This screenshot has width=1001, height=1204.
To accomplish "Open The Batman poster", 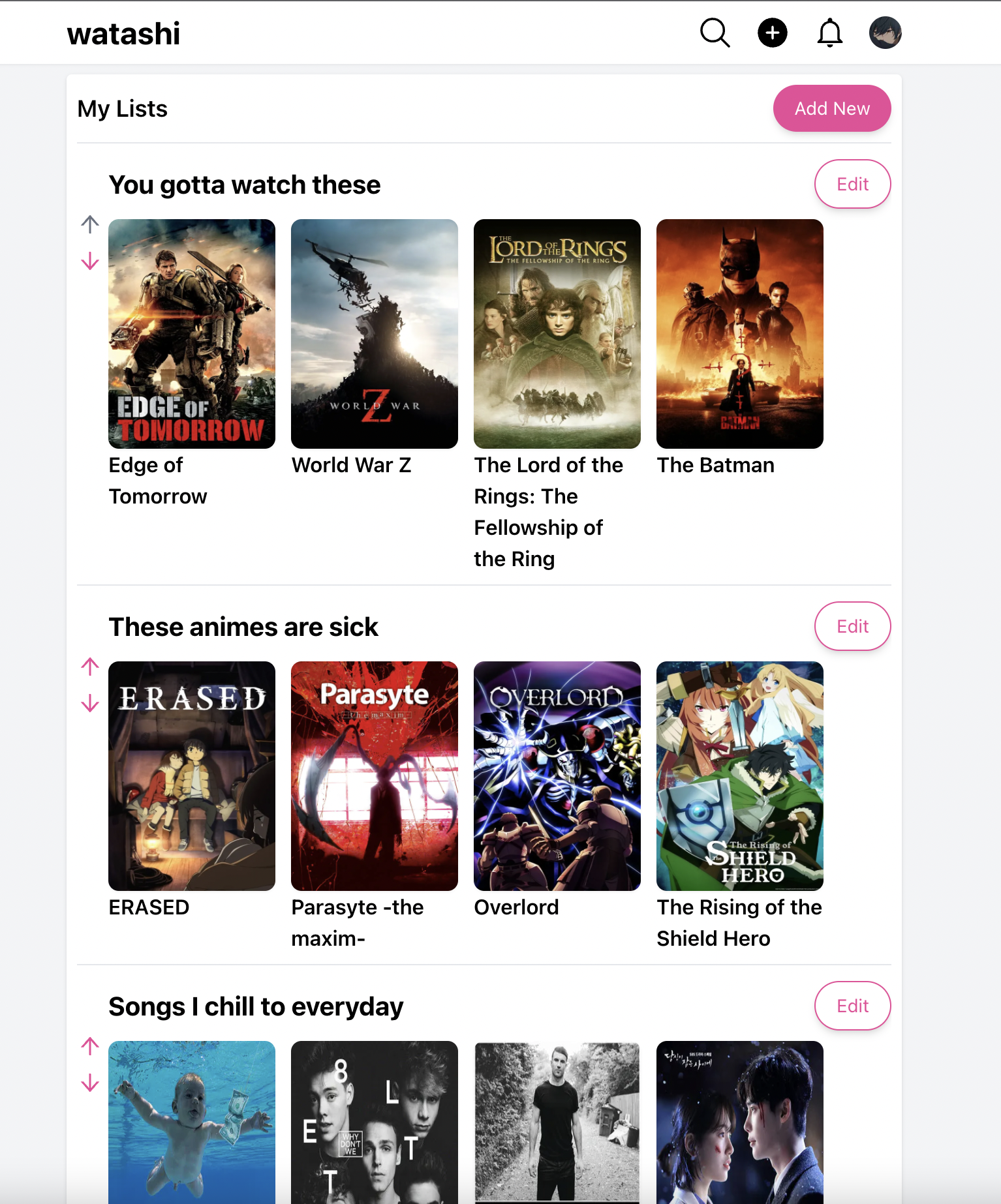I will click(x=740, y=334).
